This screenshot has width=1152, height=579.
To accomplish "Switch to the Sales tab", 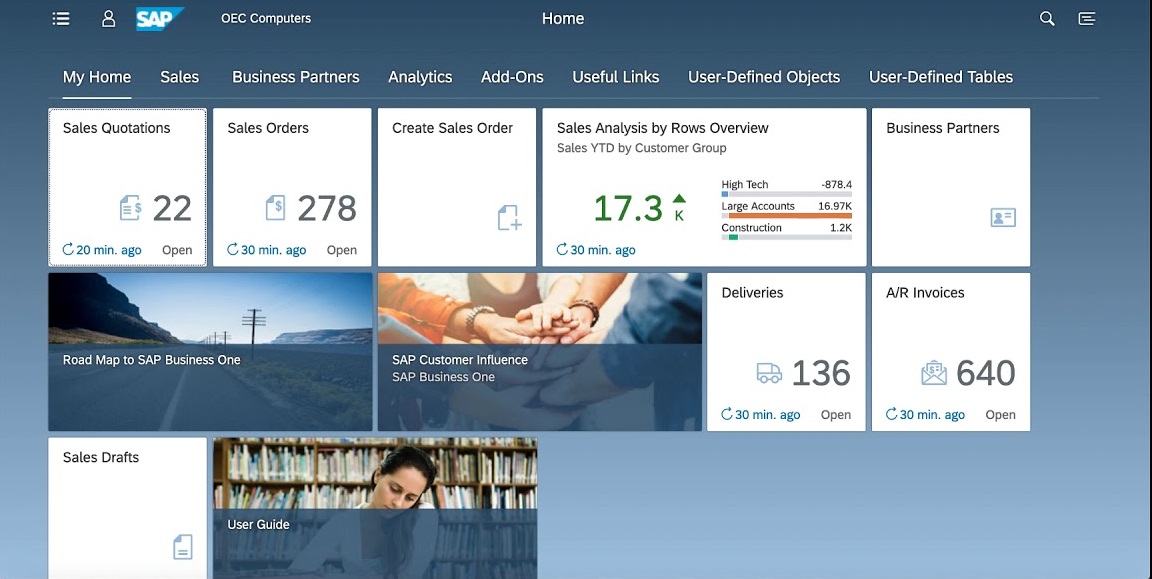I will tap(180, 77).
